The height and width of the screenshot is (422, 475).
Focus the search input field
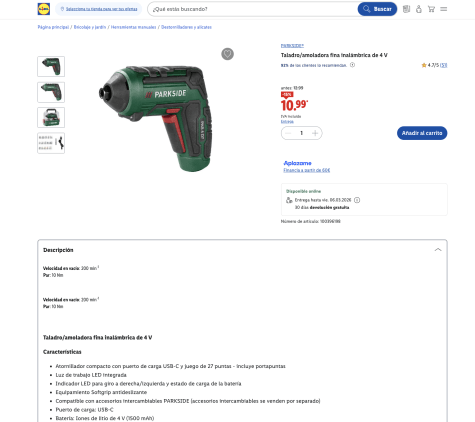click(253, 9)
